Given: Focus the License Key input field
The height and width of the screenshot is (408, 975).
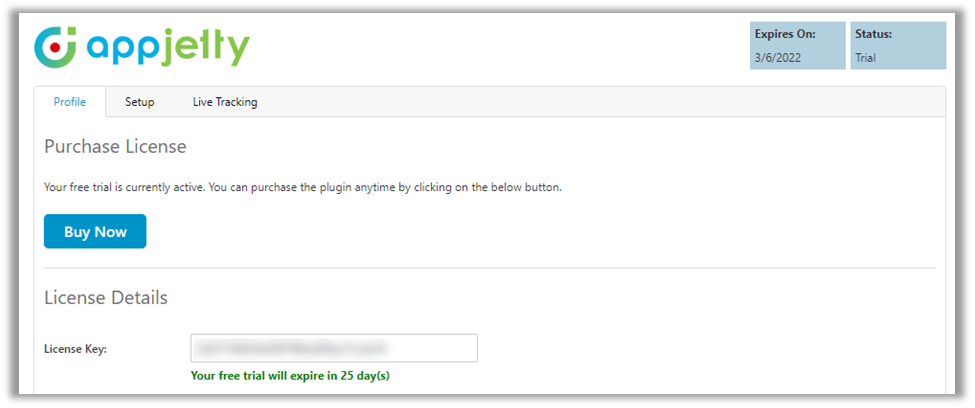Looking at the screenshot, I should 334,348.
